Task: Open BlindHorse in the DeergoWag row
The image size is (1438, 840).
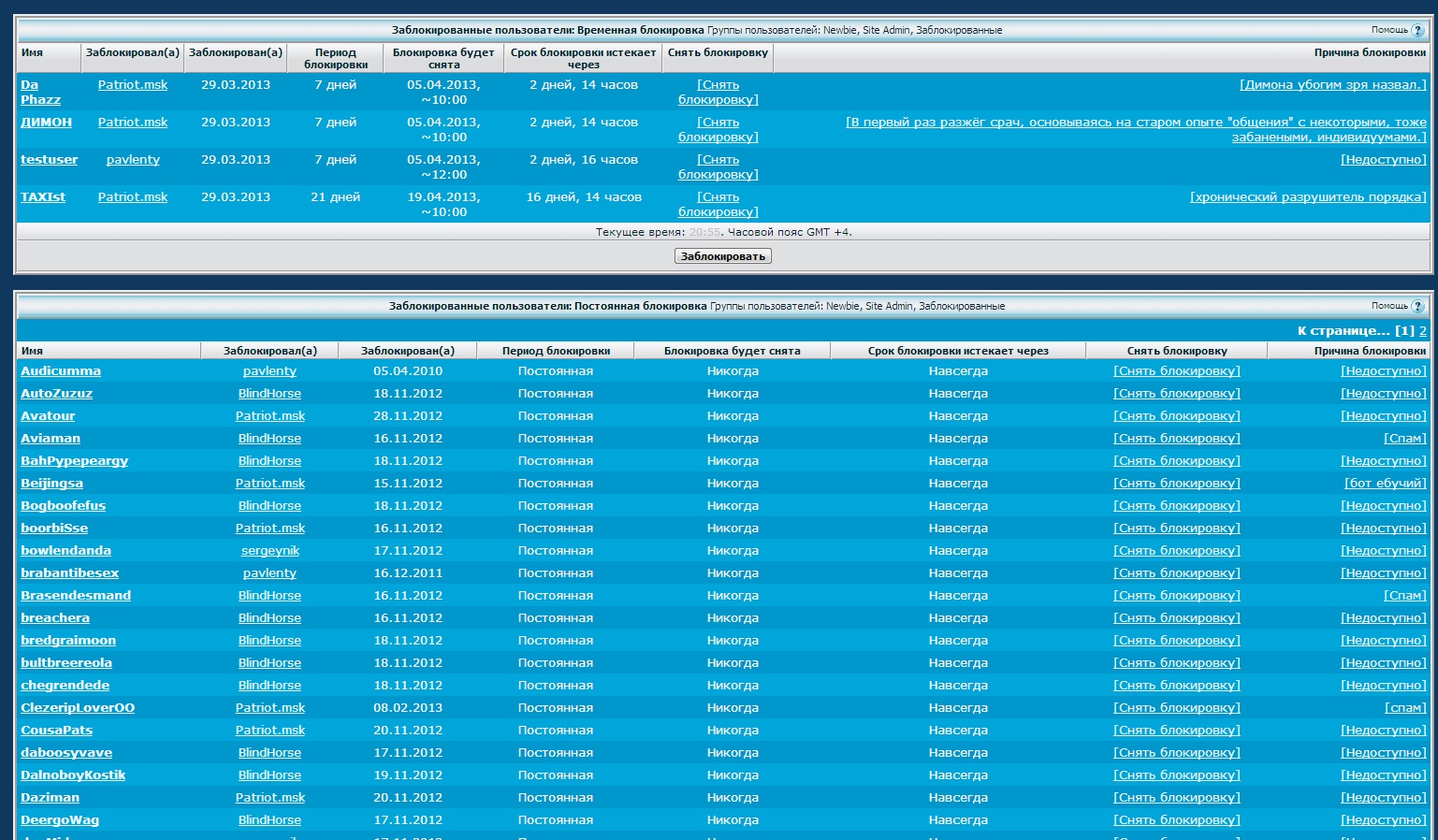Action: (x=269, y=820)
